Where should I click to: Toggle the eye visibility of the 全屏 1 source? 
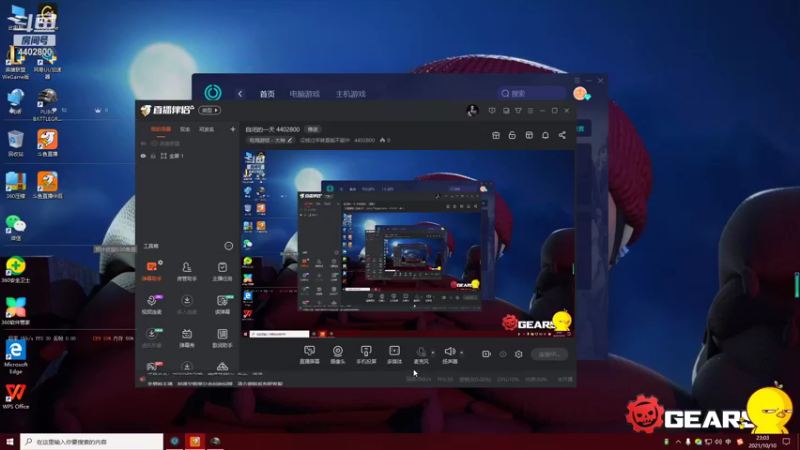[143, 156]
